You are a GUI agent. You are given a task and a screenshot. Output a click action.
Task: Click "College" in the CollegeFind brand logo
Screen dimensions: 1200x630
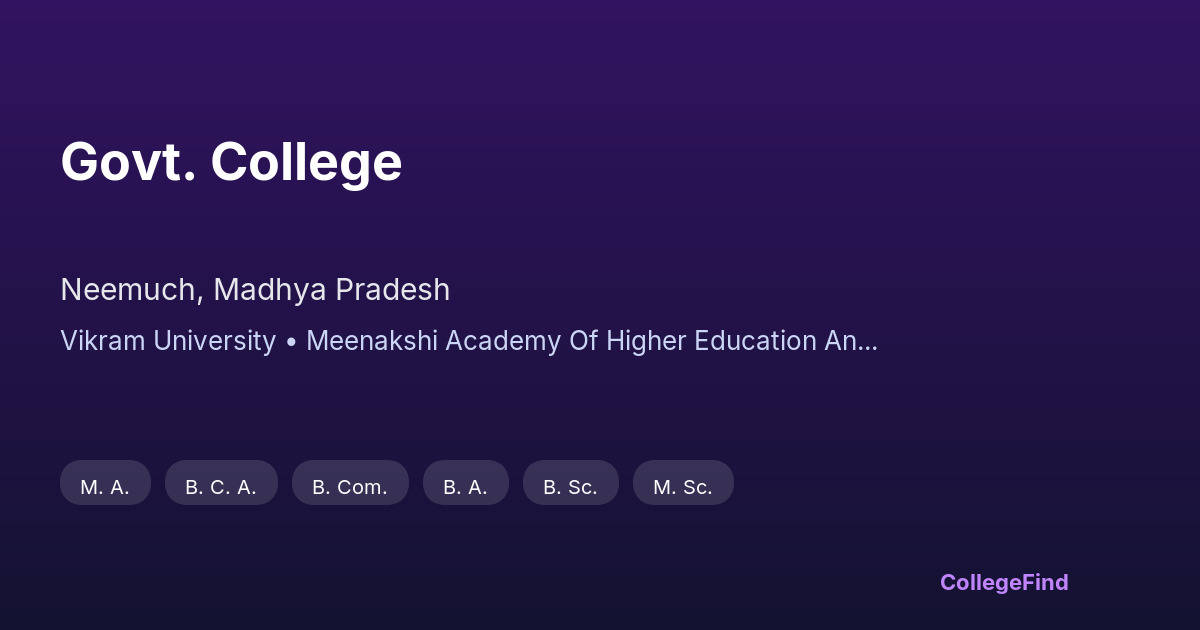982,582
